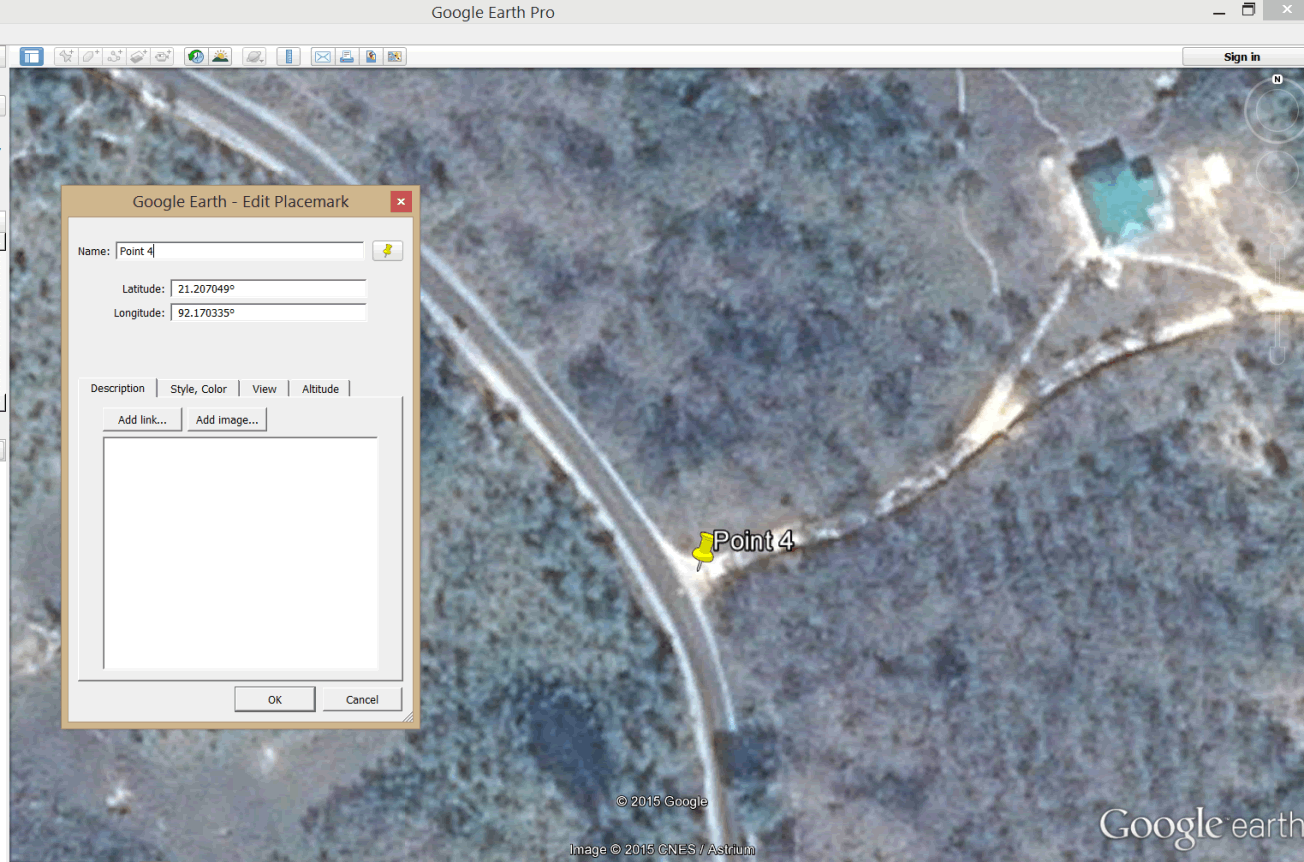
Task: Click the Email toolbar icon
Action: click(x=322, y=56)
